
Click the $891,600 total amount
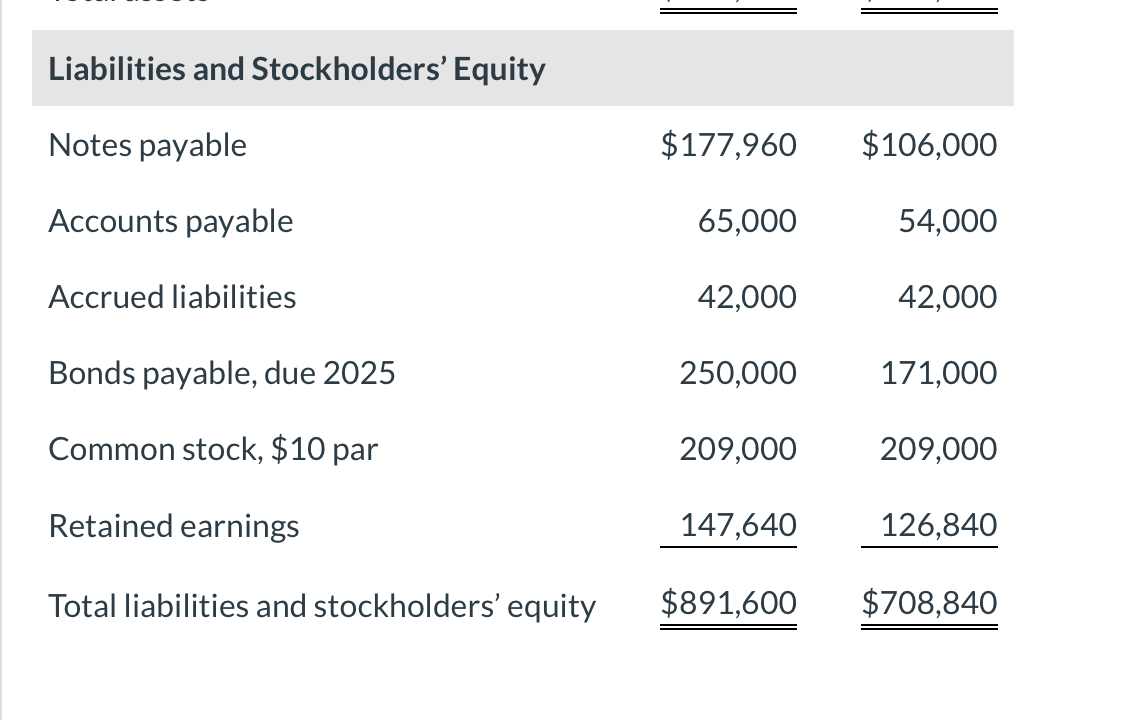coord(729,603)
